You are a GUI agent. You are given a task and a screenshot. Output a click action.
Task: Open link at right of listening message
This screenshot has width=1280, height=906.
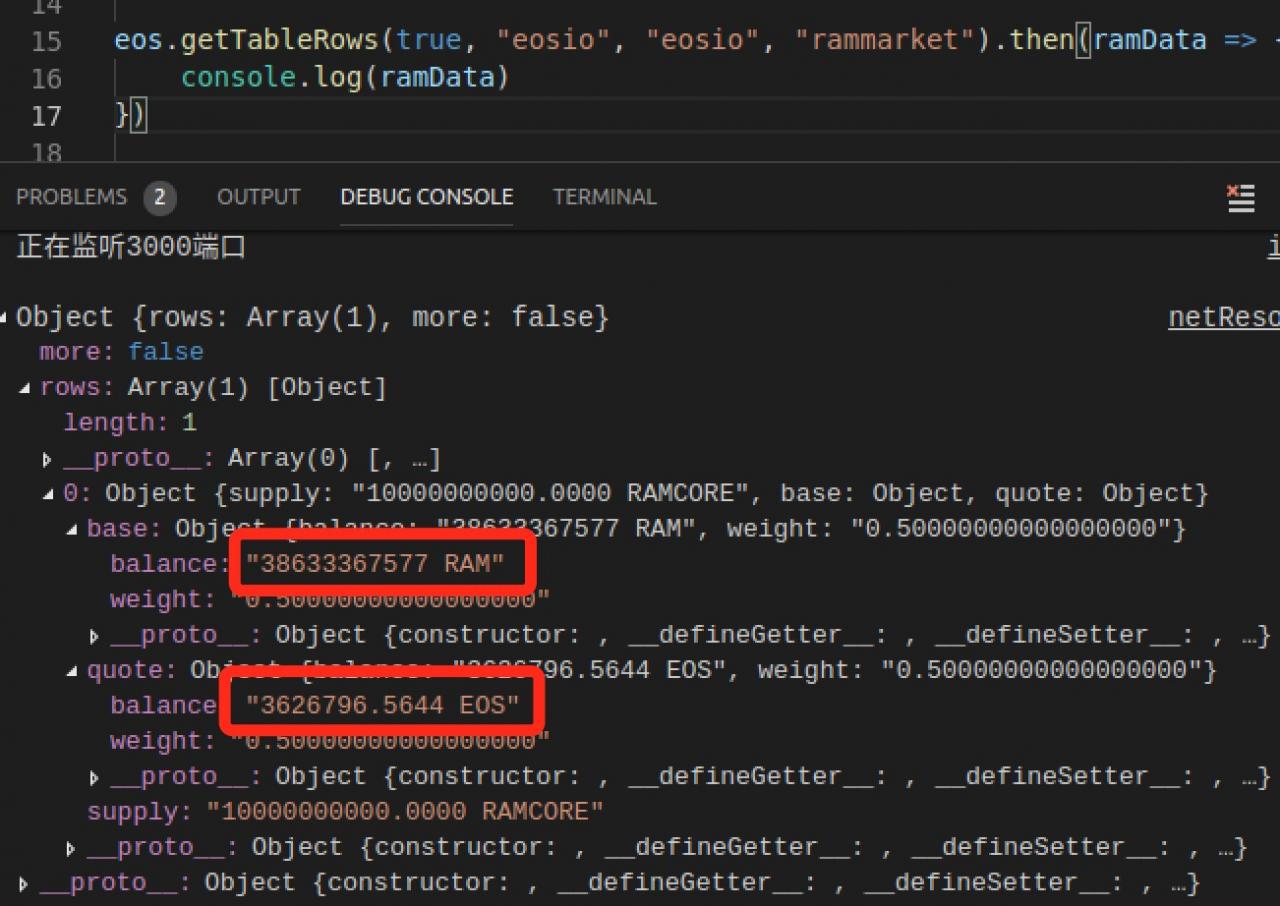point(1274,246)
